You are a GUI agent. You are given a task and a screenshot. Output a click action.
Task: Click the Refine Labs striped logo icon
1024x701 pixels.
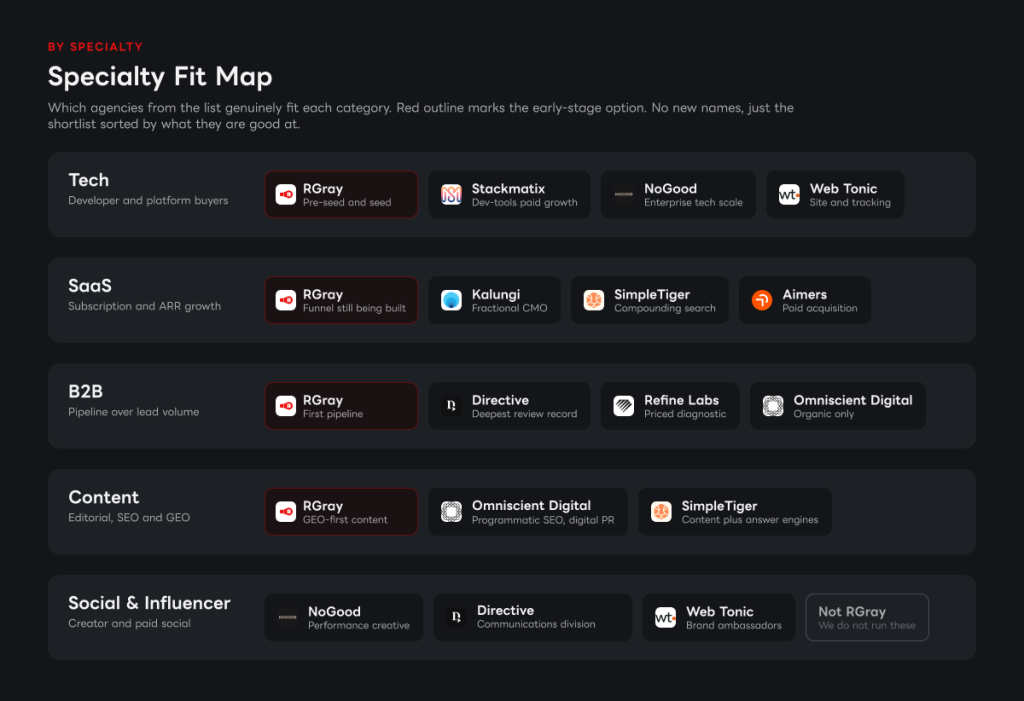pyautogui.click(x=624, y=406)
